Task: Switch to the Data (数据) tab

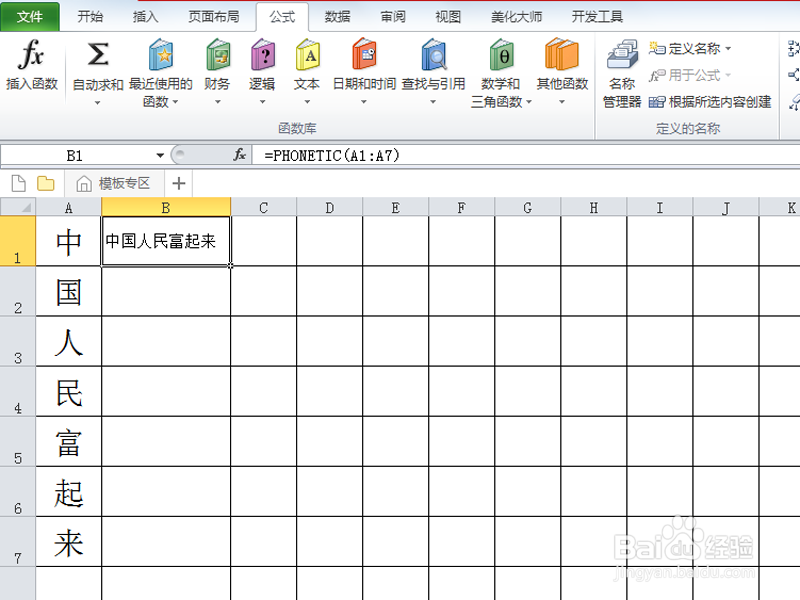Action: pyautogui.click(x=337, y=16)
